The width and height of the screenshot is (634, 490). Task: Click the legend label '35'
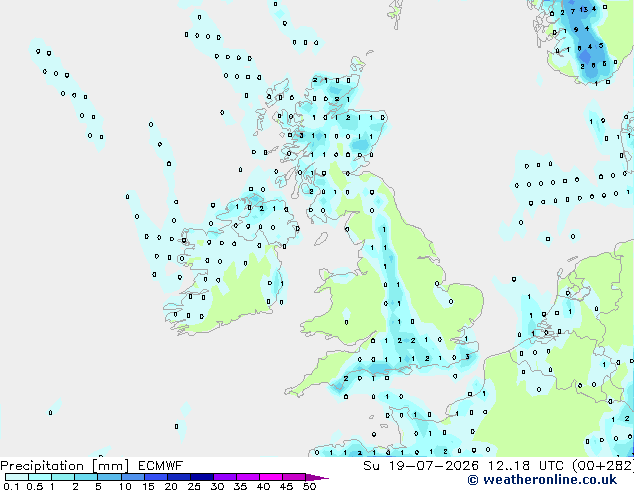coord(240,486)
